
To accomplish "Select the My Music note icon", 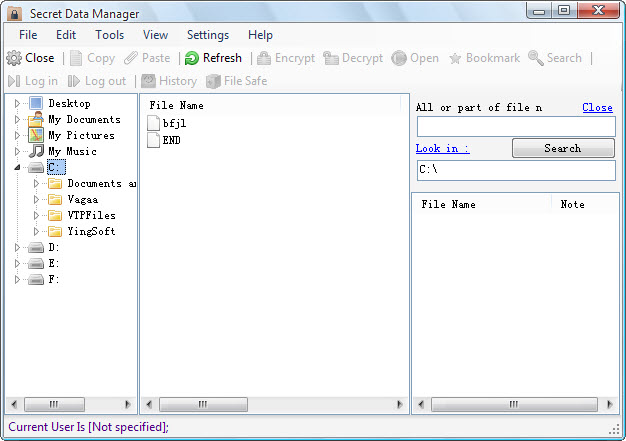I will point(36,151).
